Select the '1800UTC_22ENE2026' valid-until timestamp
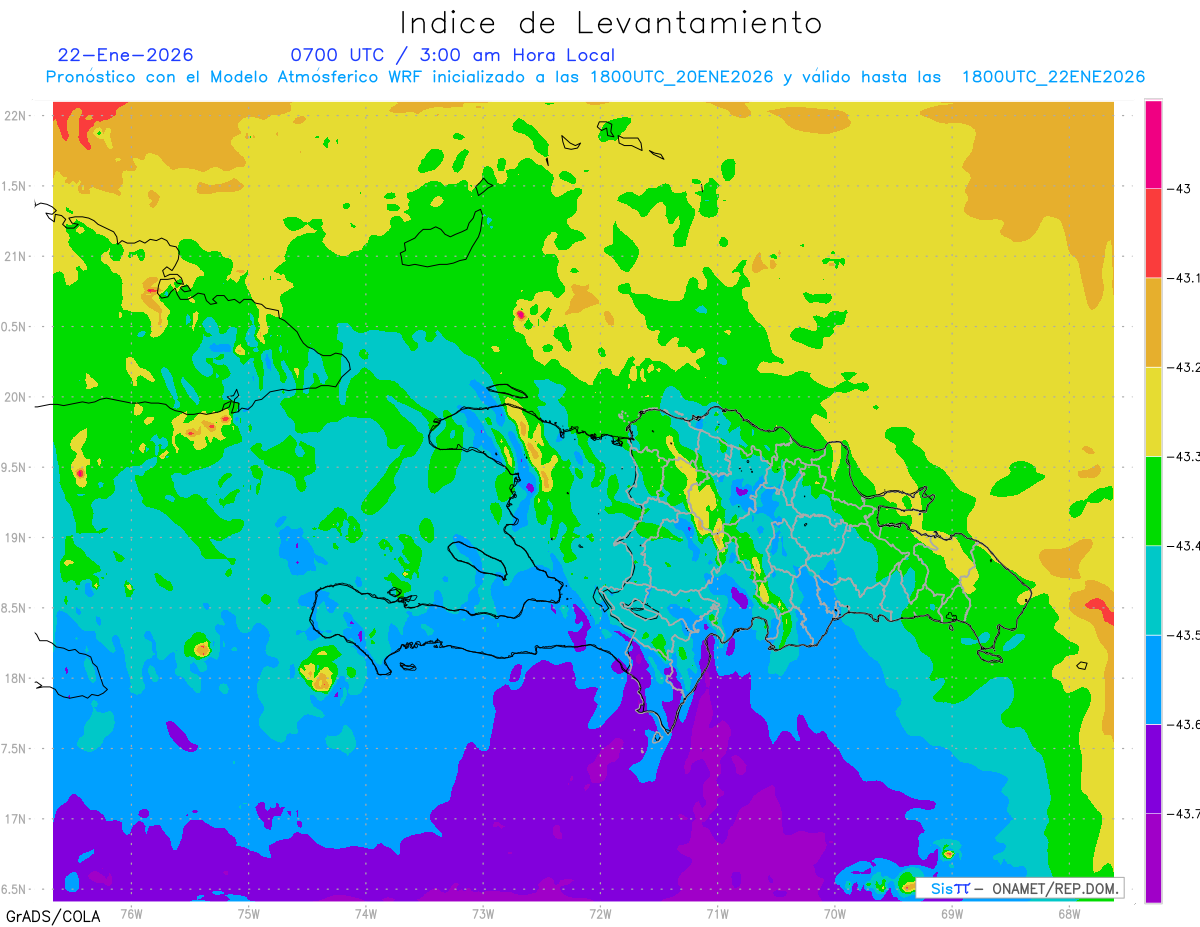The image size is (1200, 927). point(1053,77)
